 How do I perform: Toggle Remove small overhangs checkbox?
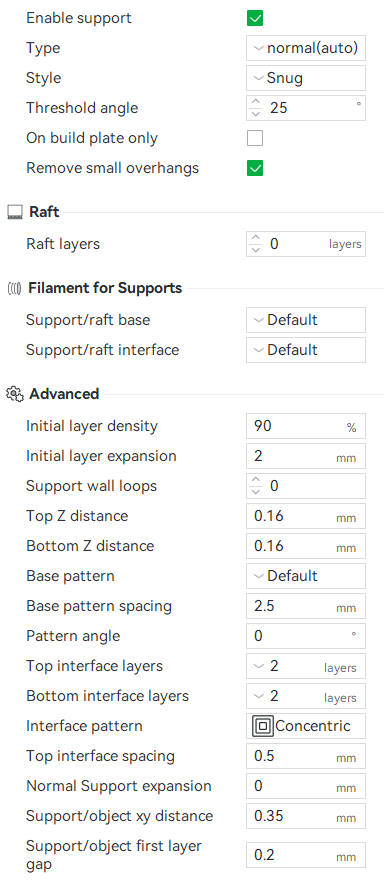point(255,168)
